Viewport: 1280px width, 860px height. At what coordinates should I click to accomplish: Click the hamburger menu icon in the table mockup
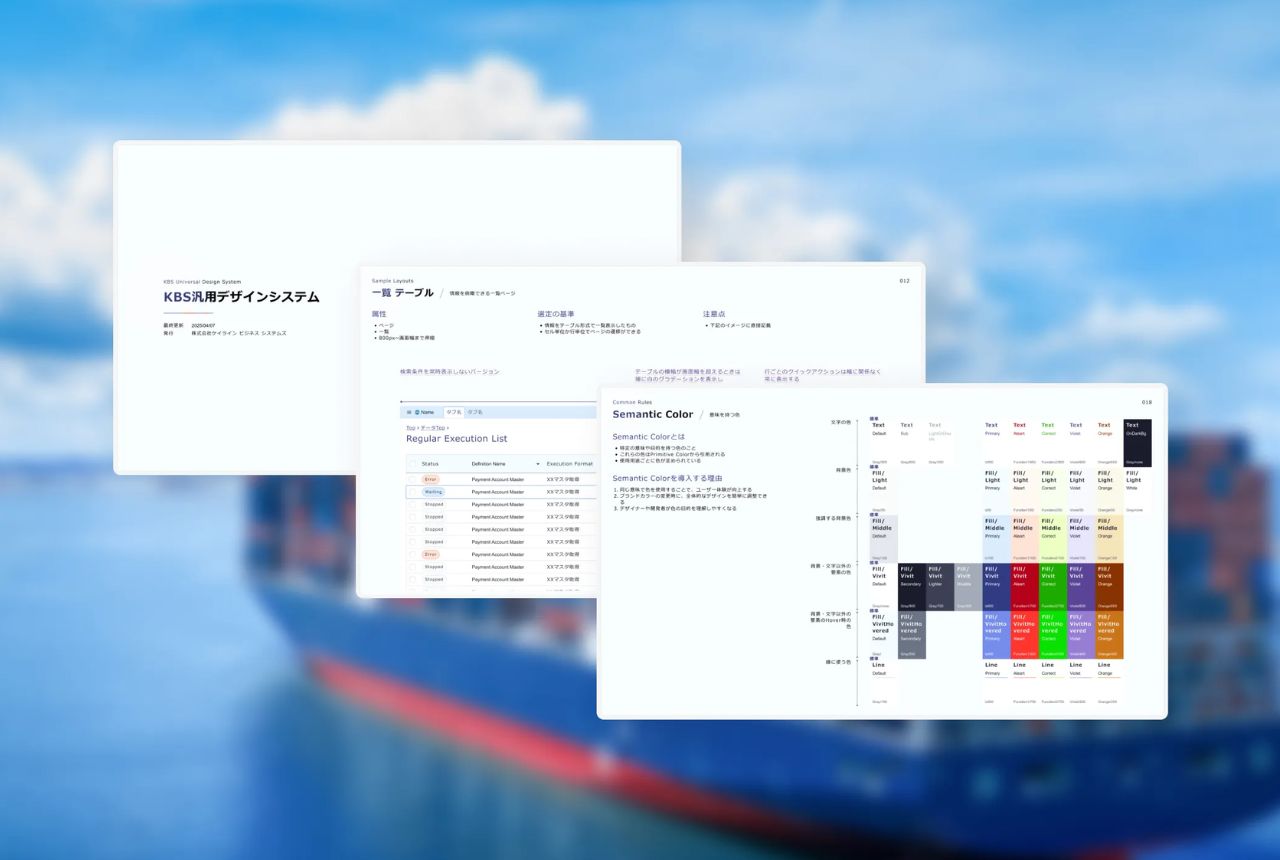[x=409, y=412]
